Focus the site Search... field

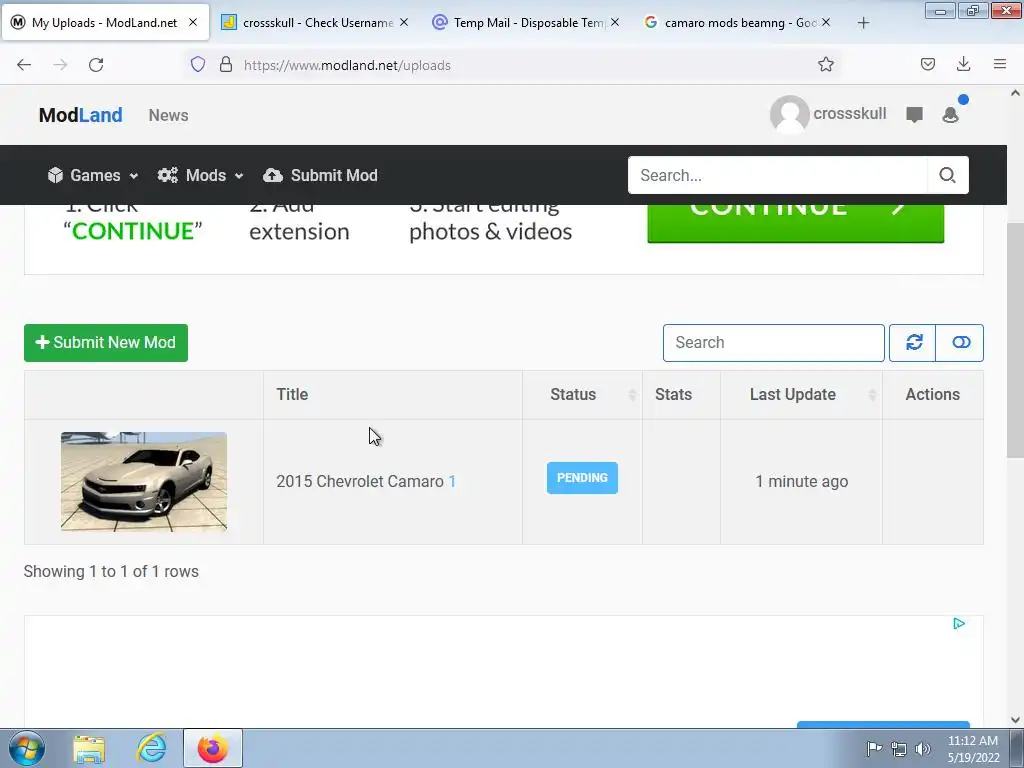(x=778, y=175)
